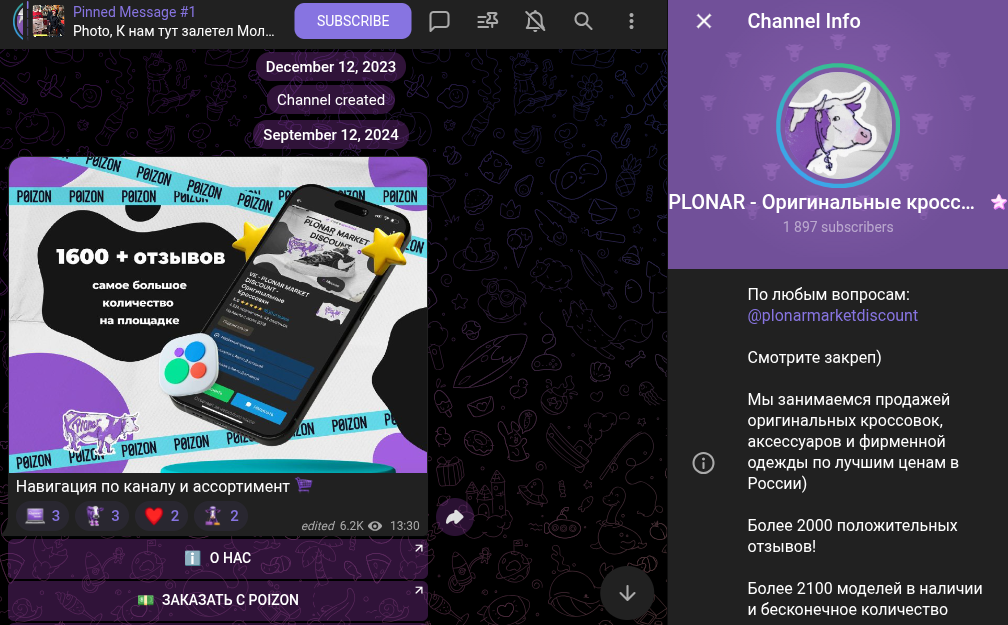The image size is (1008, 625).
Task: Open the @plonarmarketdiscount username link
Action: pos(832,316)
